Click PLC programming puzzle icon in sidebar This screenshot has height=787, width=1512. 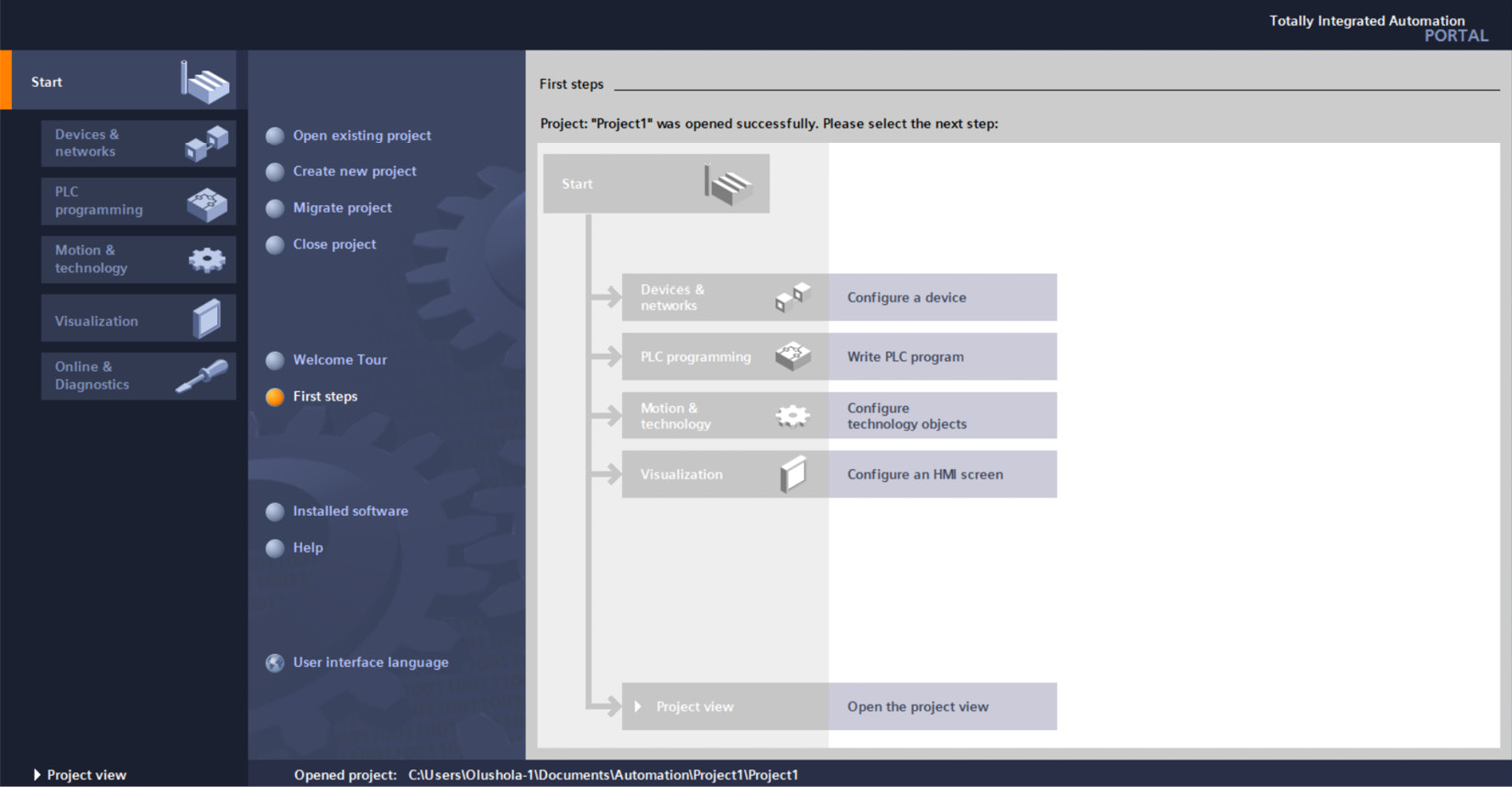pos(207,203)
